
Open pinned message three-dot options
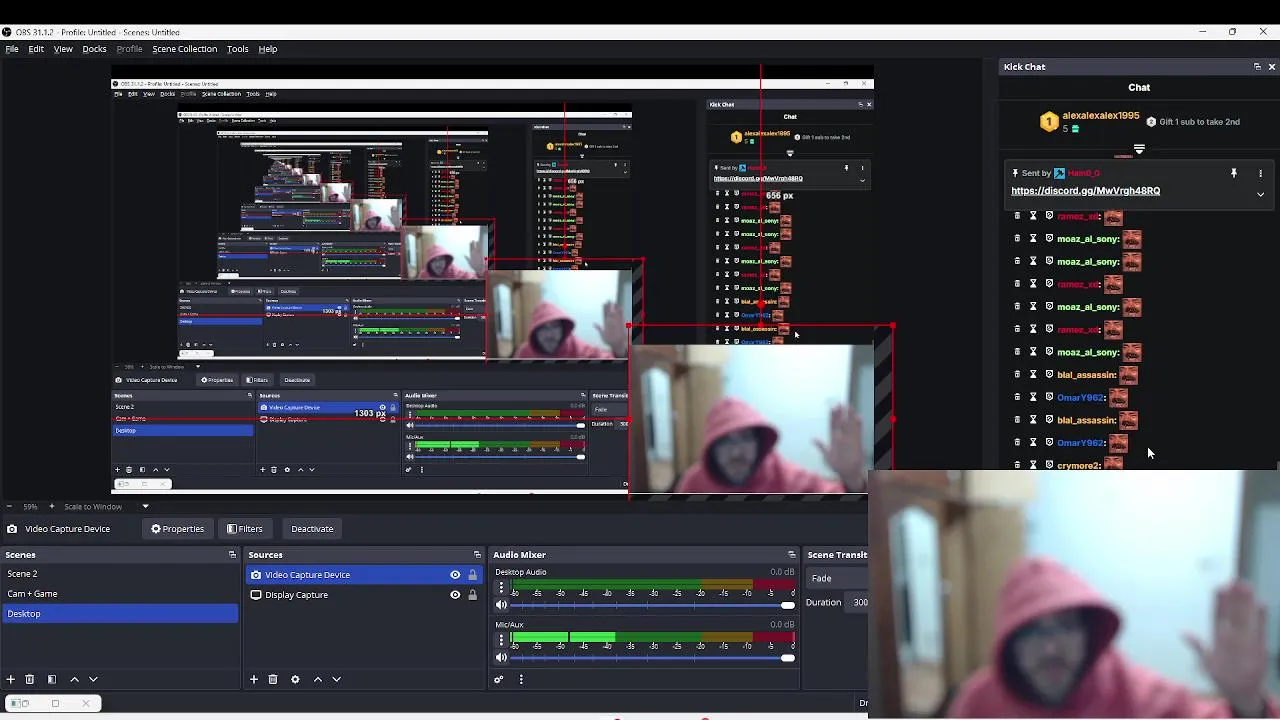coord(1260,173)
